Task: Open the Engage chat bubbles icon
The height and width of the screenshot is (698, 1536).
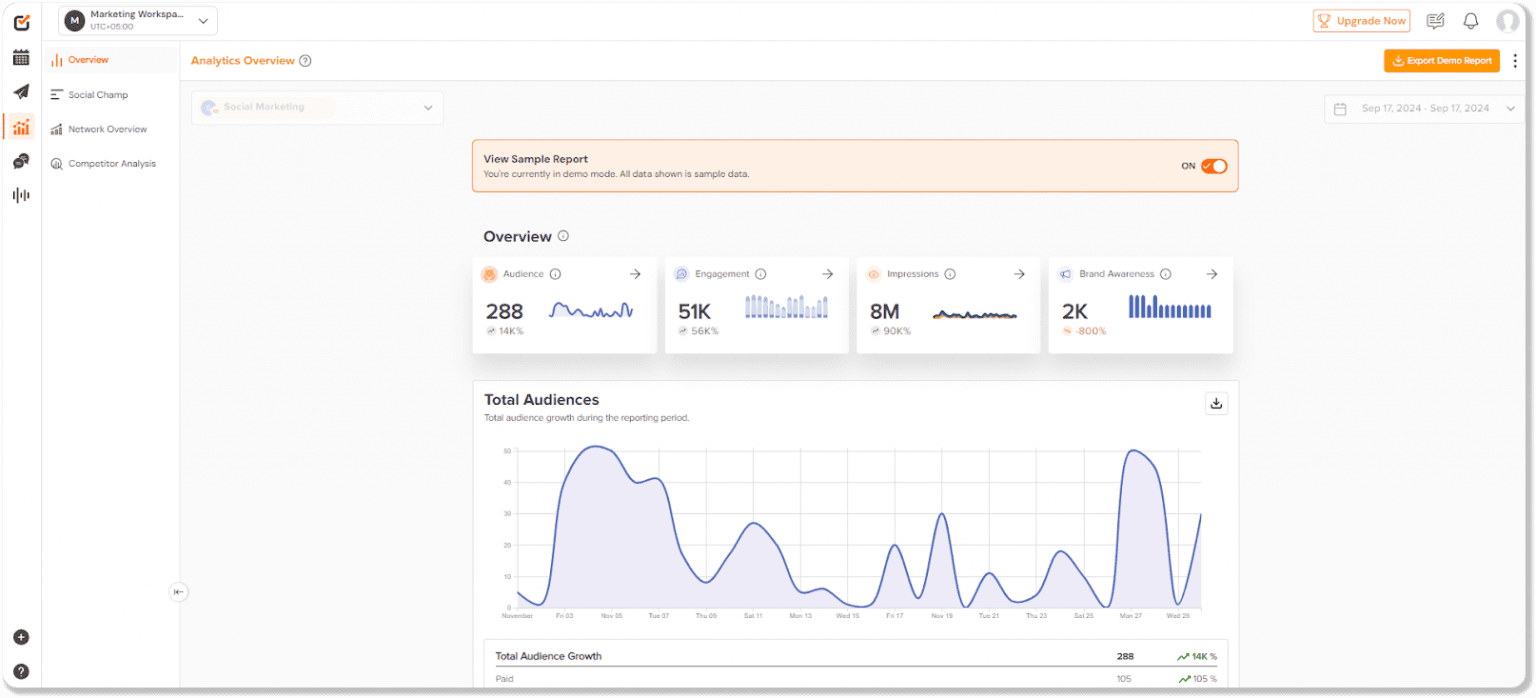Action: [21, 161]
